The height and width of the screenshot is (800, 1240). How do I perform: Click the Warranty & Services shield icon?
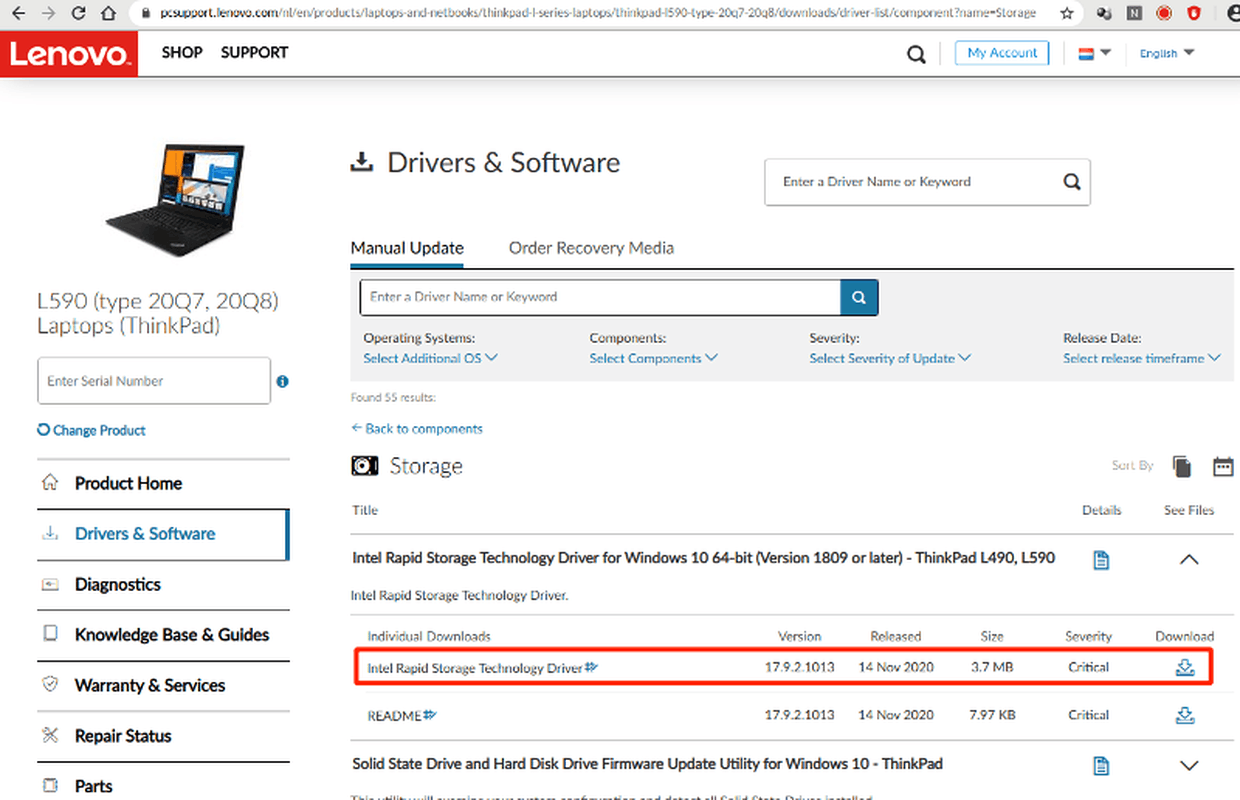pos(50,685)
